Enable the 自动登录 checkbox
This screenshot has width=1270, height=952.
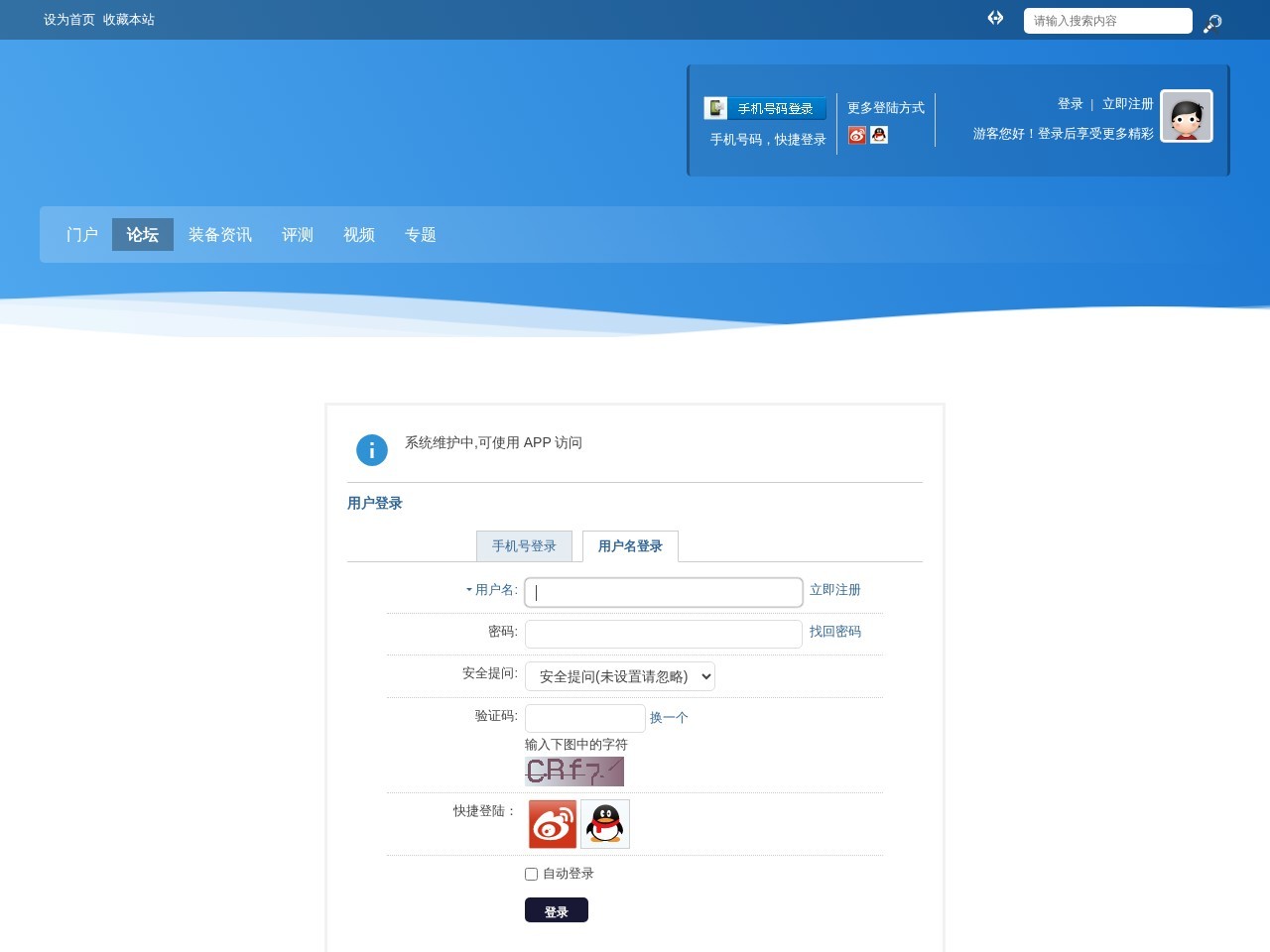click(x=531, y=874)
